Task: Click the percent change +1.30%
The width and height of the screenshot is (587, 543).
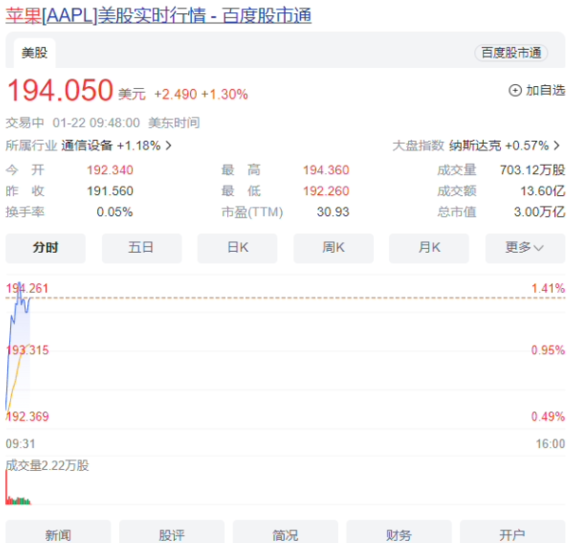Action: point(225,94)
